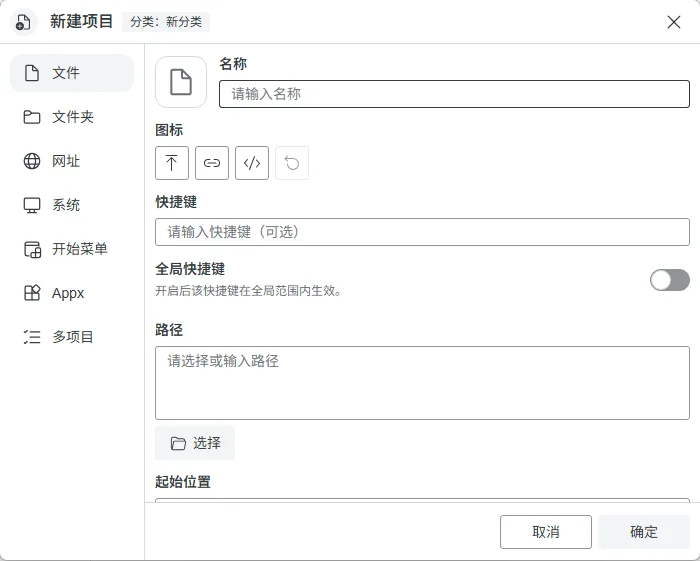Click the 快捷键 input field
This screenshot has height=561, width=700.
pyautogui.click(x=422, y=232)
